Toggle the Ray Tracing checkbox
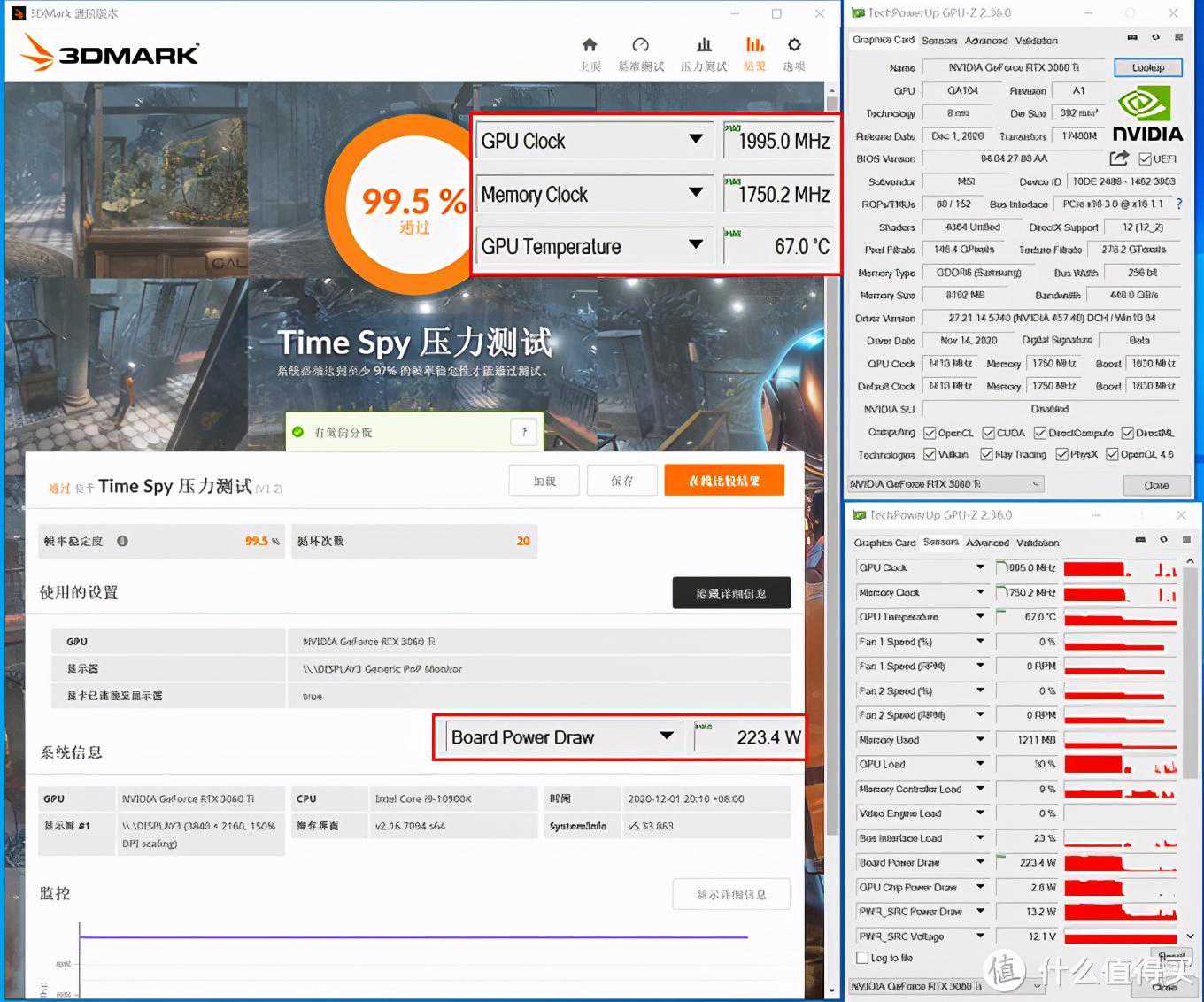Screen dimensions: 1204x1002 pyautogui.click(x=986, y=455)
